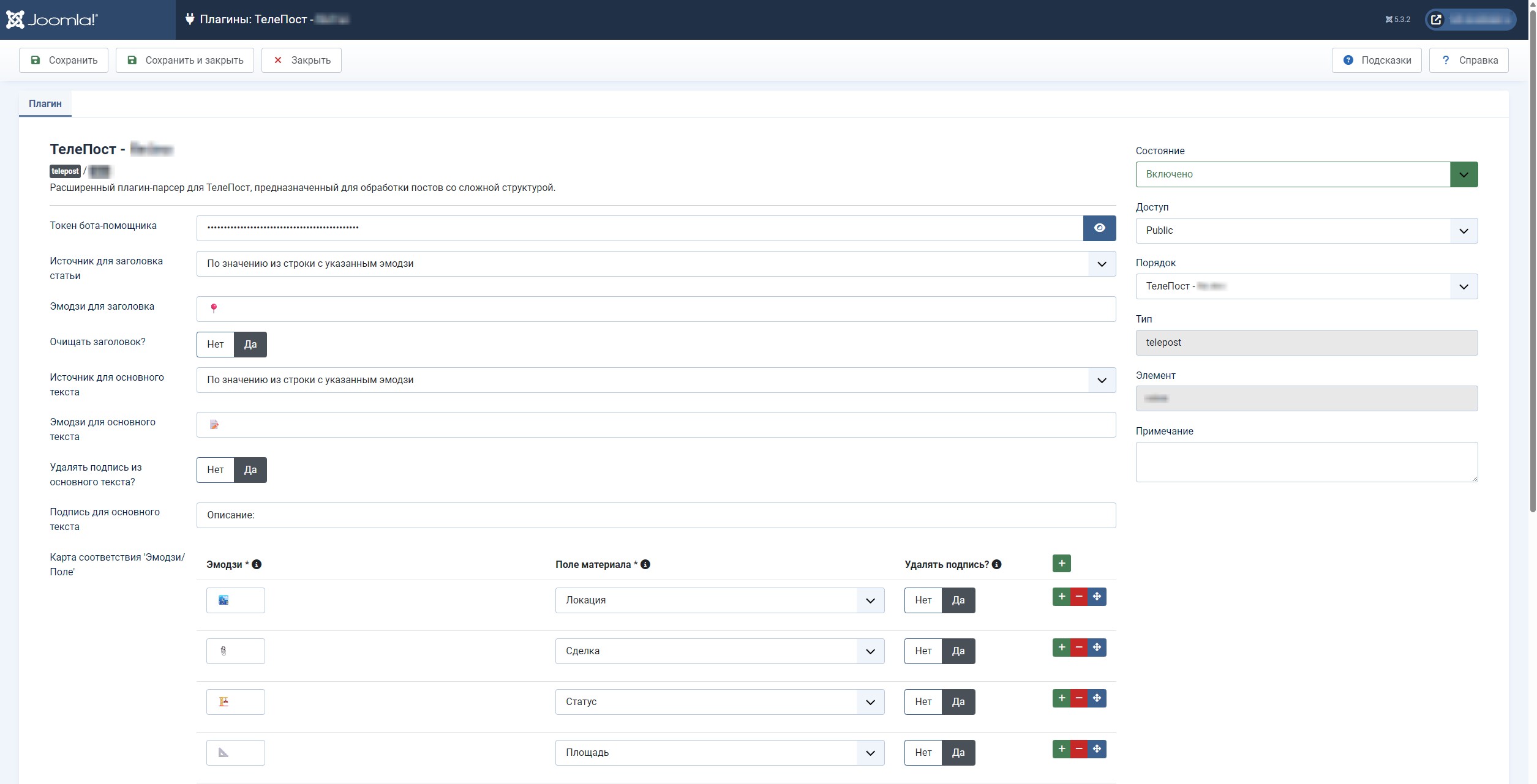Click into the Примечание text area
The image size is (1537, 784).
1306,462
